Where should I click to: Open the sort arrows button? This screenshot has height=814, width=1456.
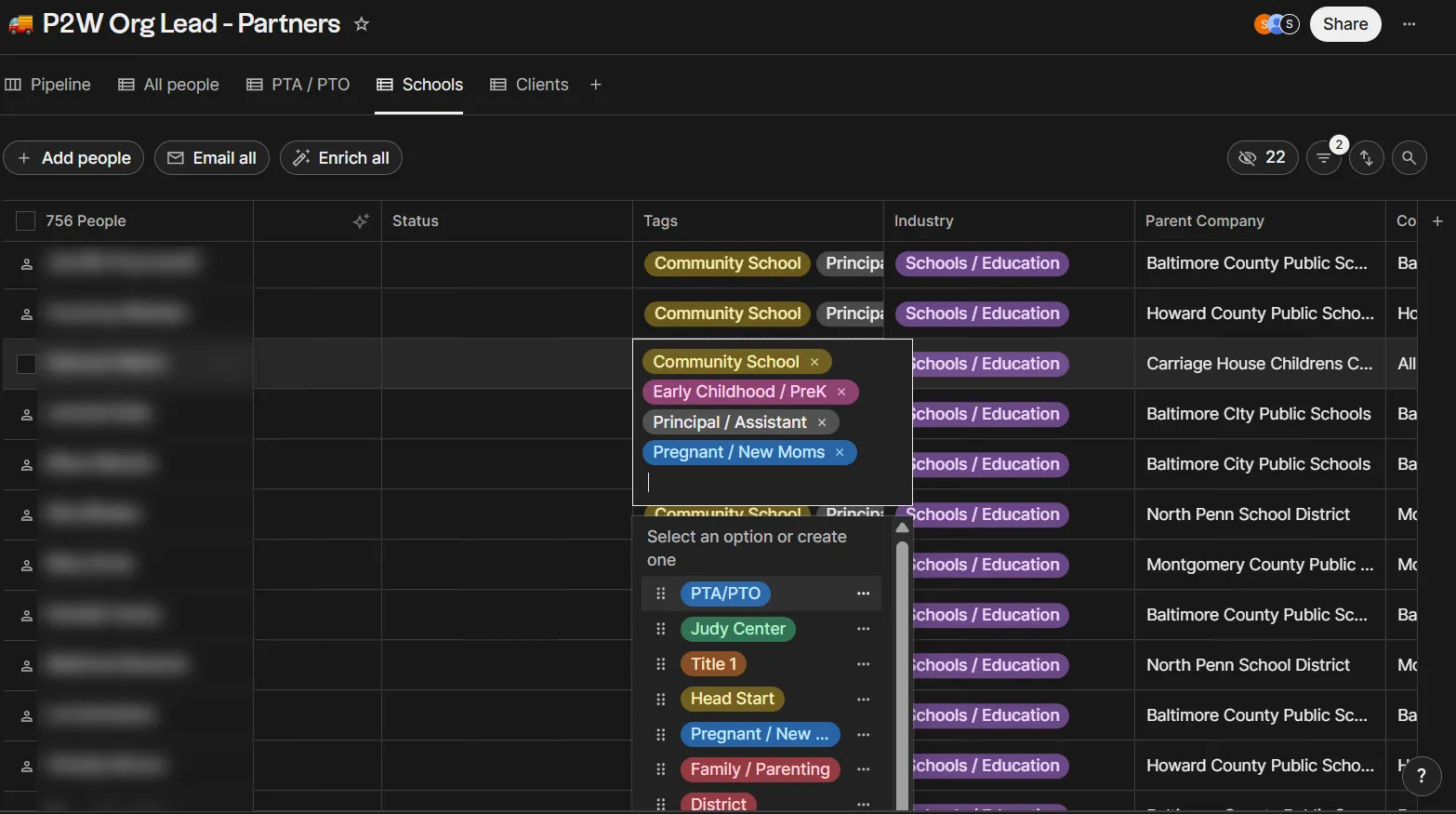(1367, 158)
